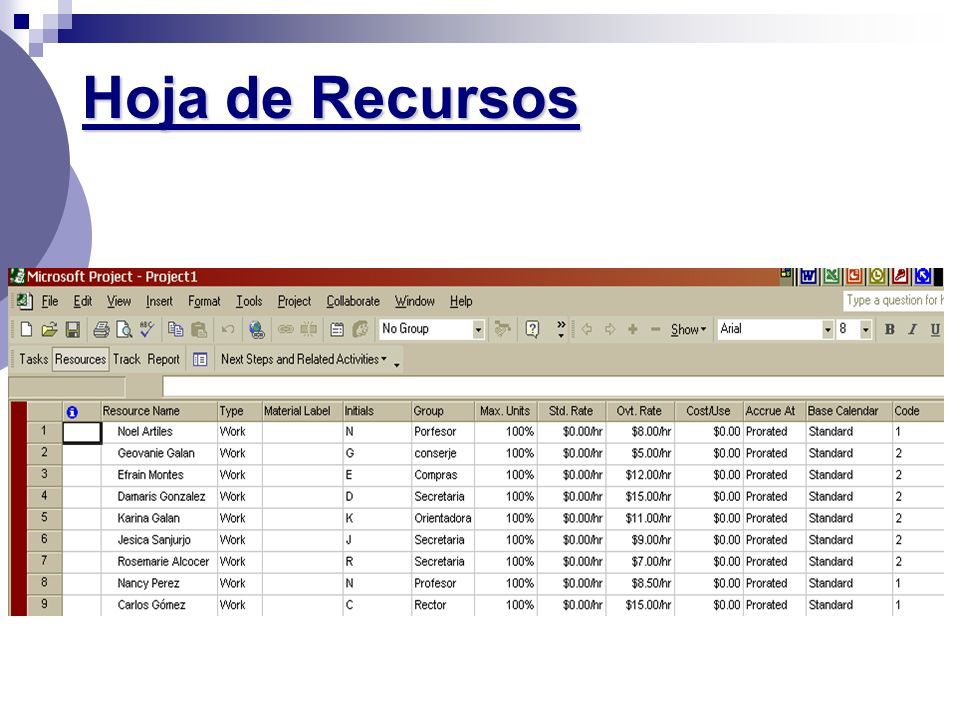The width and height of the screenshot is (960, 720).
Task: Click the Report Project Guide button
Action: tap(163, 359)
